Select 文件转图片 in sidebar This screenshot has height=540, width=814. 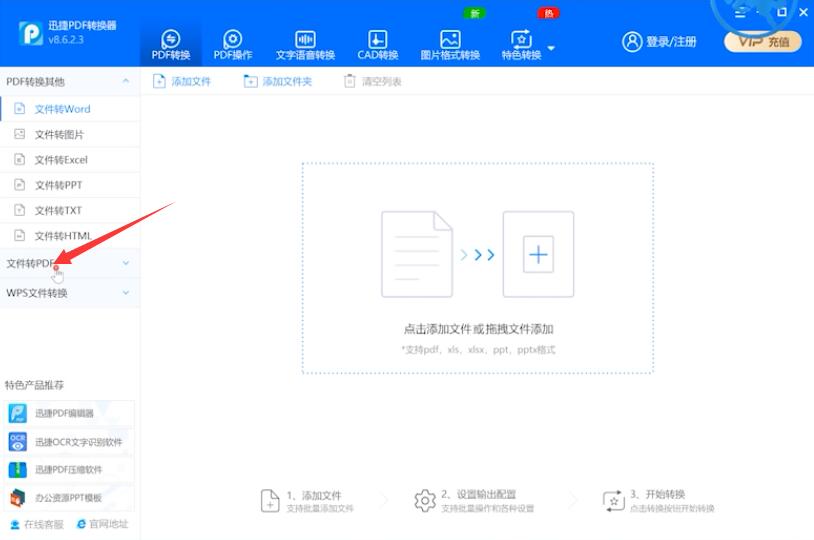(70, 134)
